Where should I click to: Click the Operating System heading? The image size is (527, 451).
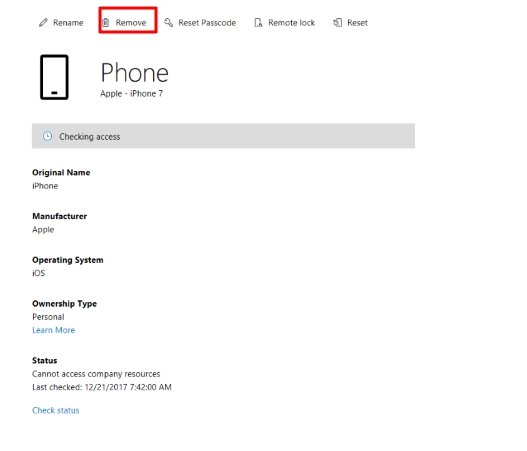68,260
